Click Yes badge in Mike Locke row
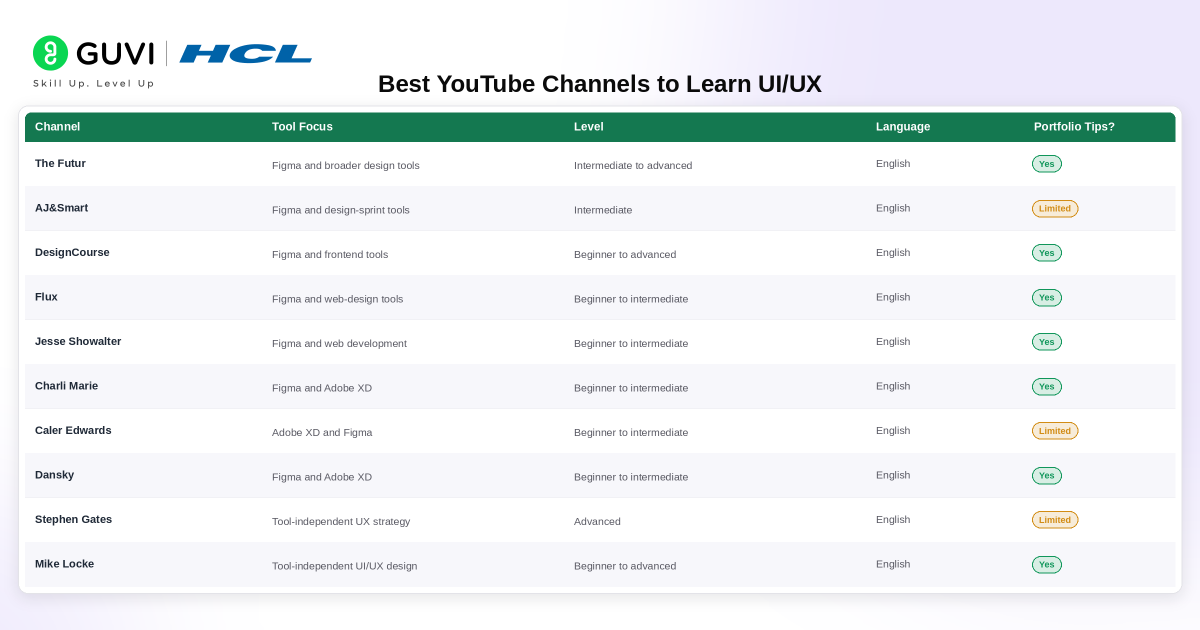1200x630 pixels. (1047, 564)
